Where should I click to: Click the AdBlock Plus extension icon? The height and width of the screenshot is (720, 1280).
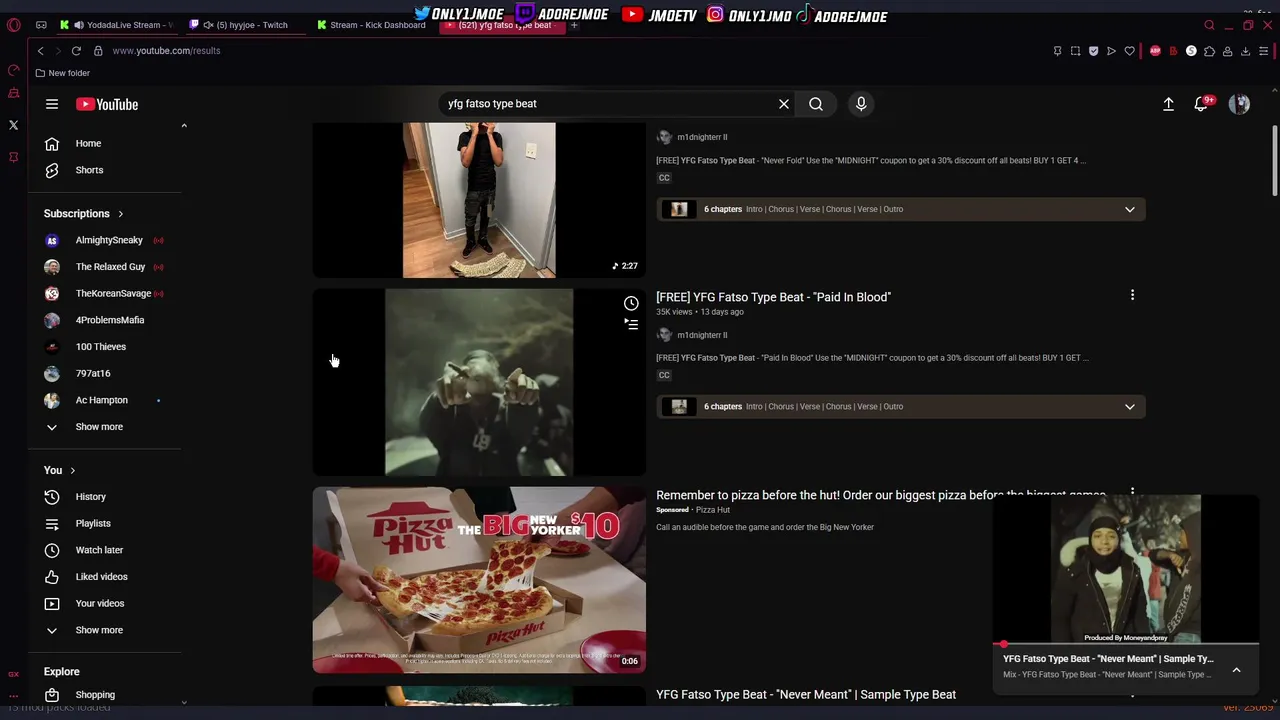(x=1155, y=51)
